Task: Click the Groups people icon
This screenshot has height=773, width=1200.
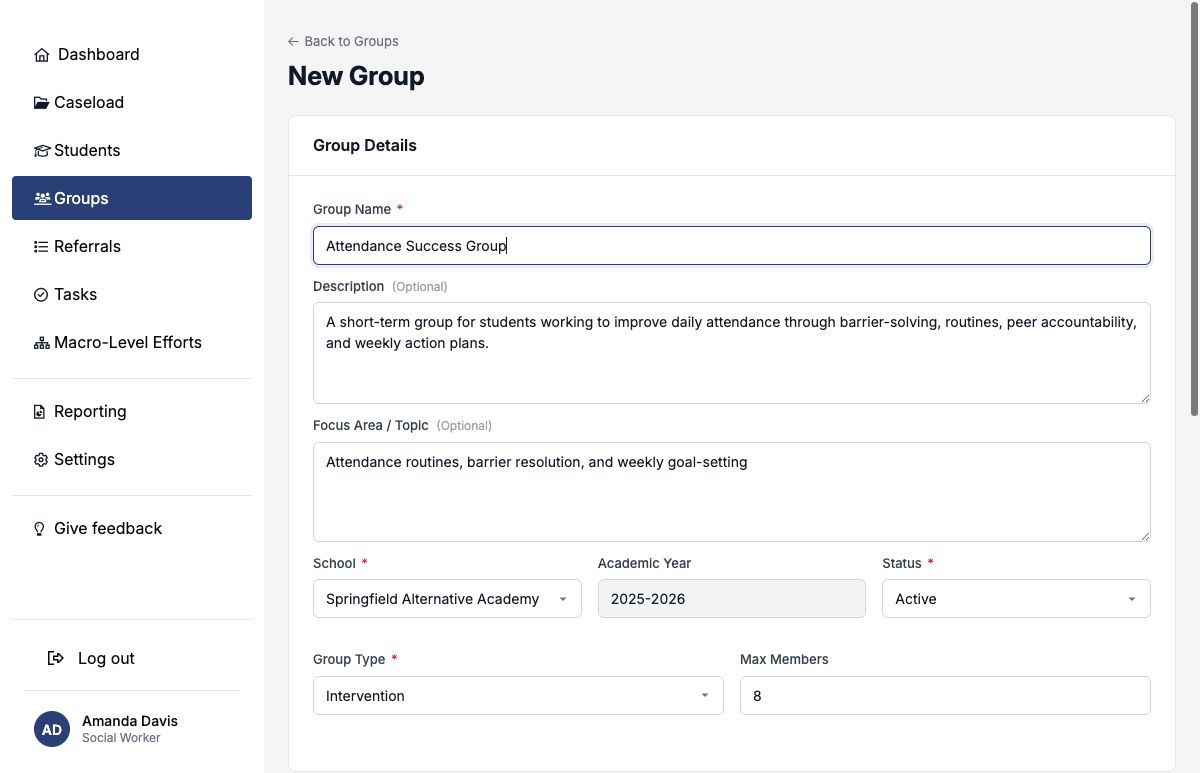Action: point(42,198)
